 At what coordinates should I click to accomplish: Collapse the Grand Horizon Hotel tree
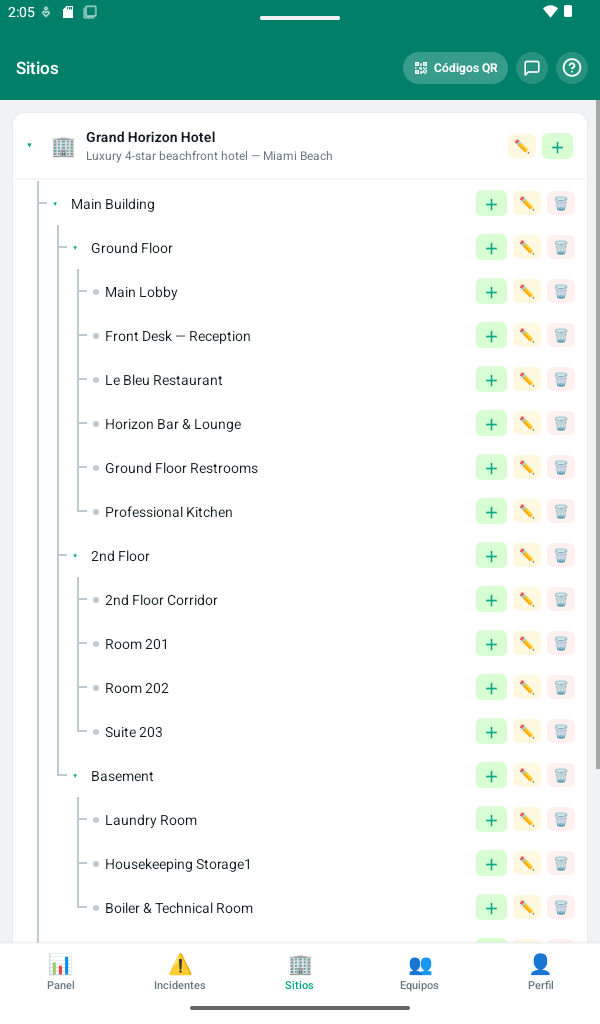click(x=29, y=145)
